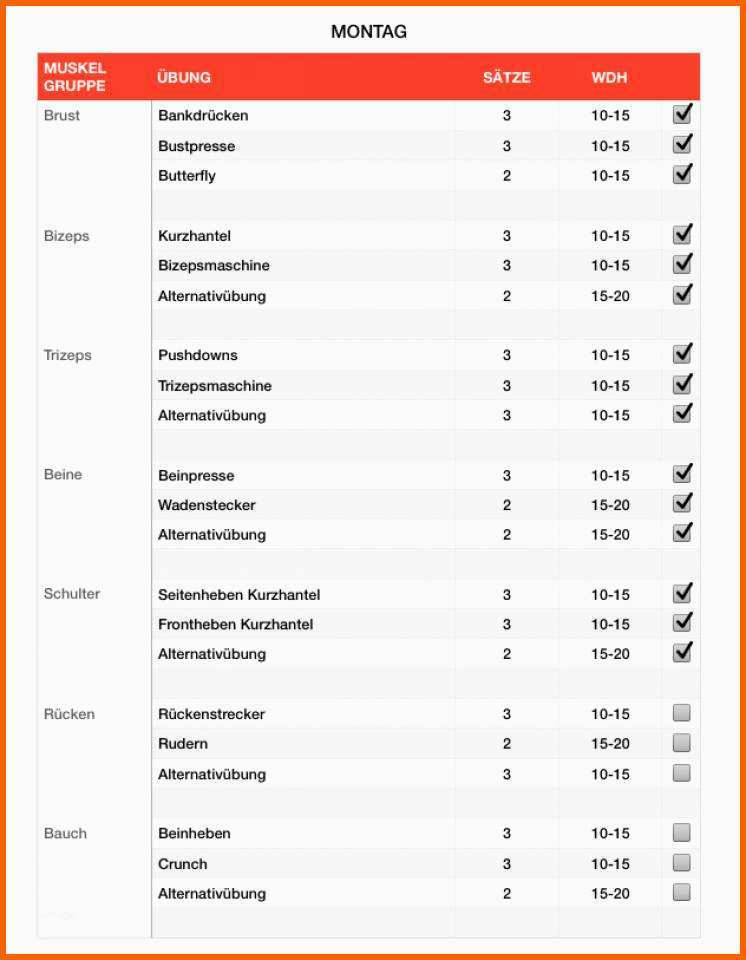Uncheck Seitenheben Kurzhantel checkbox
Viewport: 746px width, 960px height.
[x=682, y=594]
